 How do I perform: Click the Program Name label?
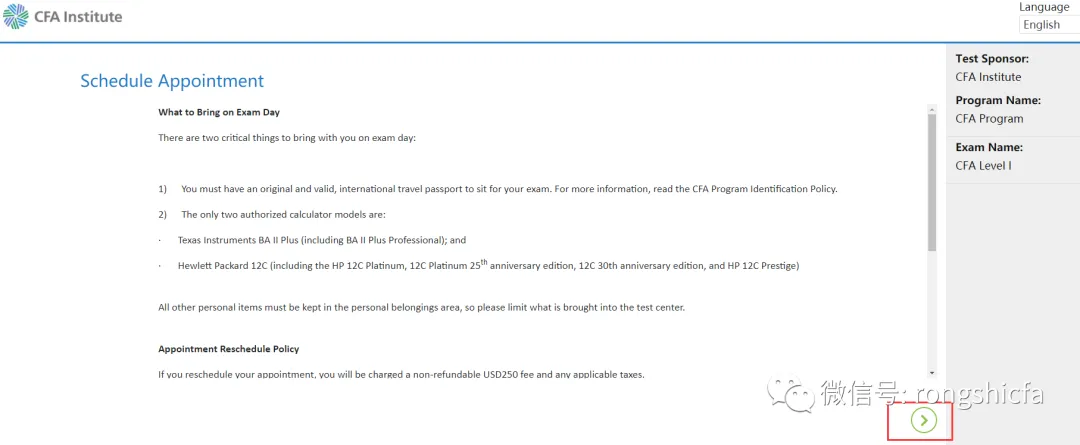[x=998, y=100]
